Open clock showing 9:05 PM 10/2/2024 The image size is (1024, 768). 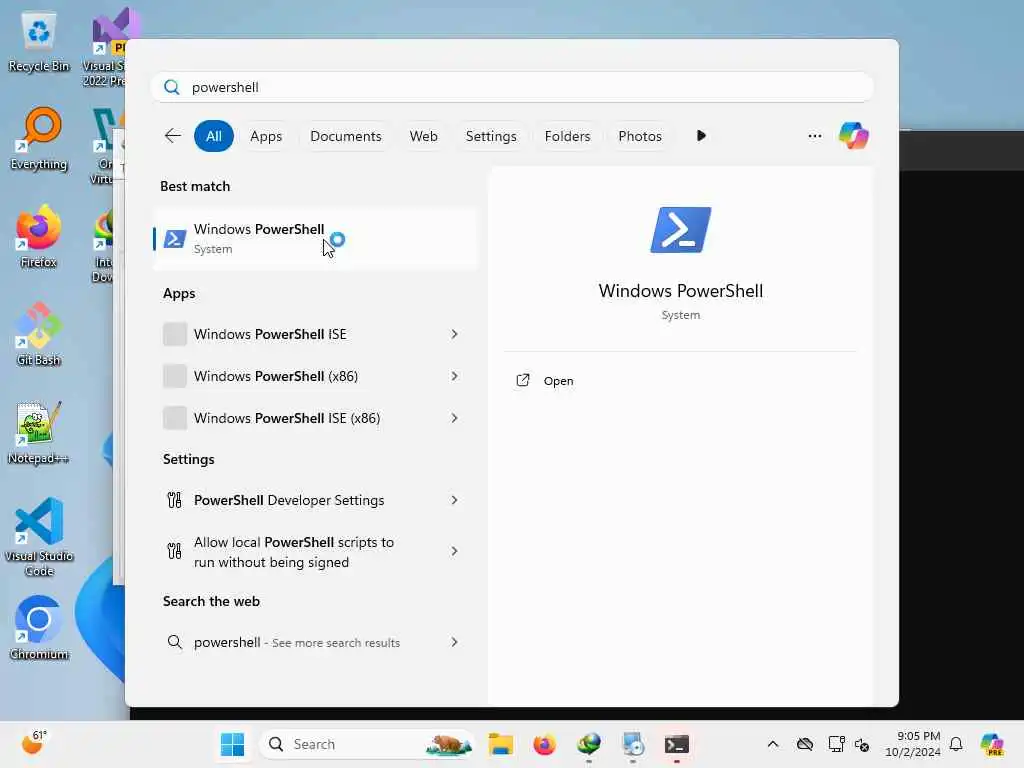pyautogui.click(x=913, y=744)
